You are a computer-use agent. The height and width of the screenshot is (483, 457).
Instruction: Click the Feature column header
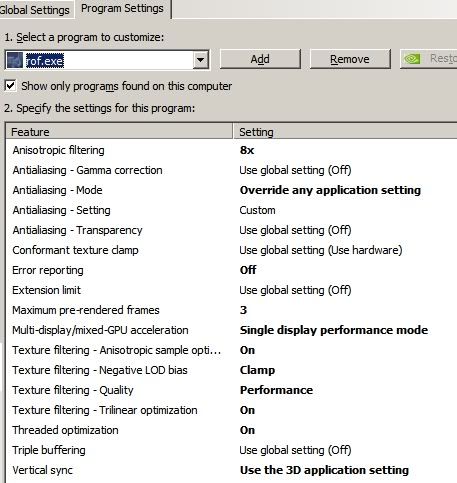tap(119, 132)
